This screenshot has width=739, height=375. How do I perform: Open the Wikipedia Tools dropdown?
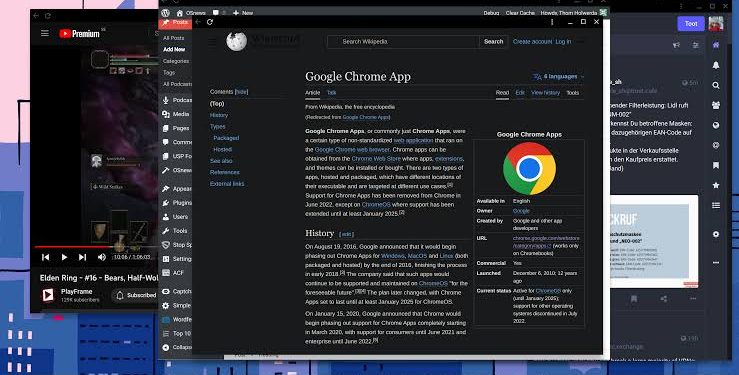573,93
